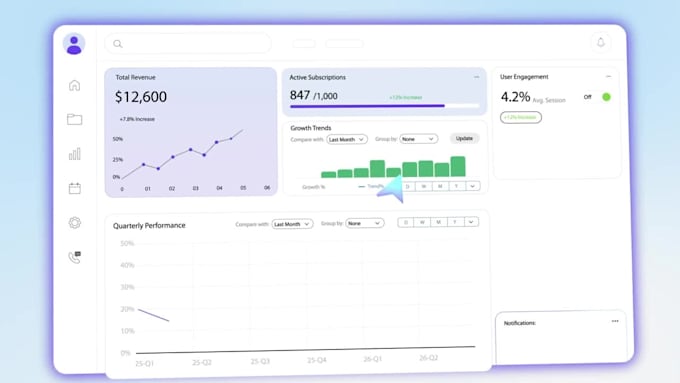Select W period in Growth Trends
Screen dimensions: 680x383
click(x=424, y=186)
